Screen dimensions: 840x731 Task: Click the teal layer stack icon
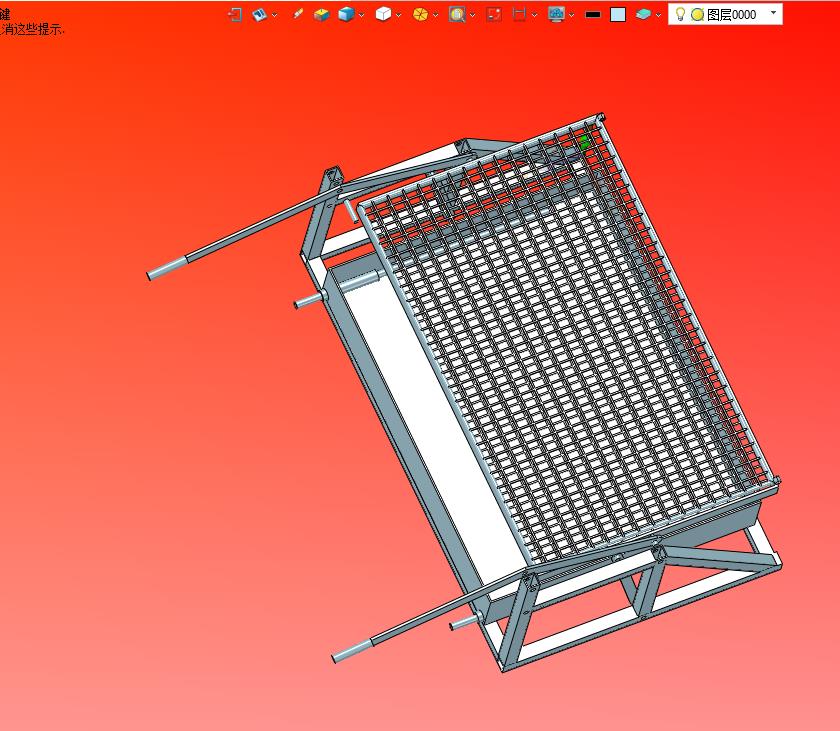tap(643, 14)
